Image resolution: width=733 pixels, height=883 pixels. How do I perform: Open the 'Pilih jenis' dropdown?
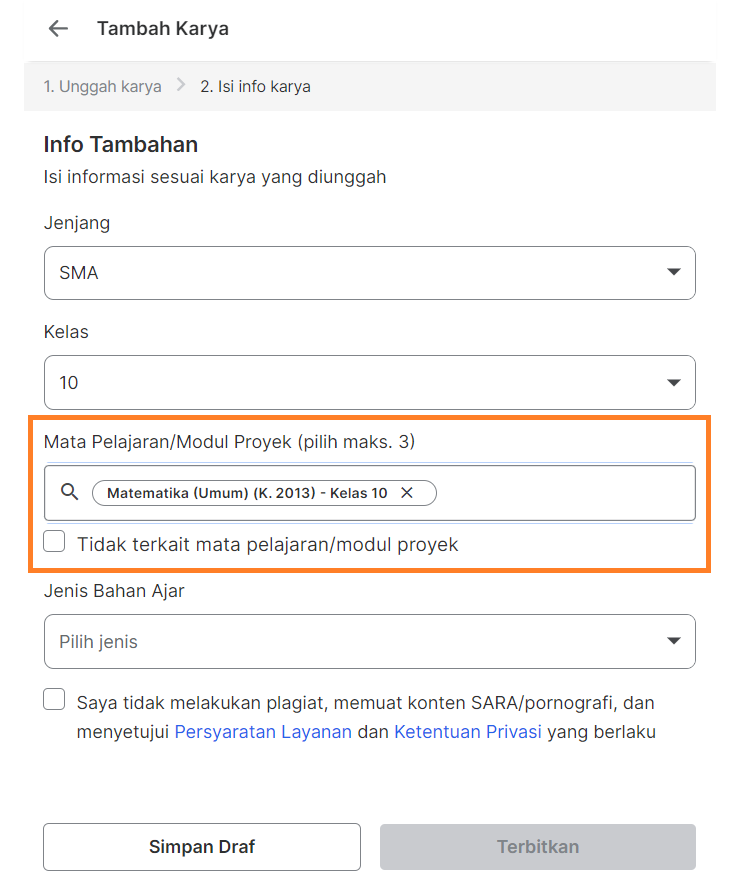[370, 641]
